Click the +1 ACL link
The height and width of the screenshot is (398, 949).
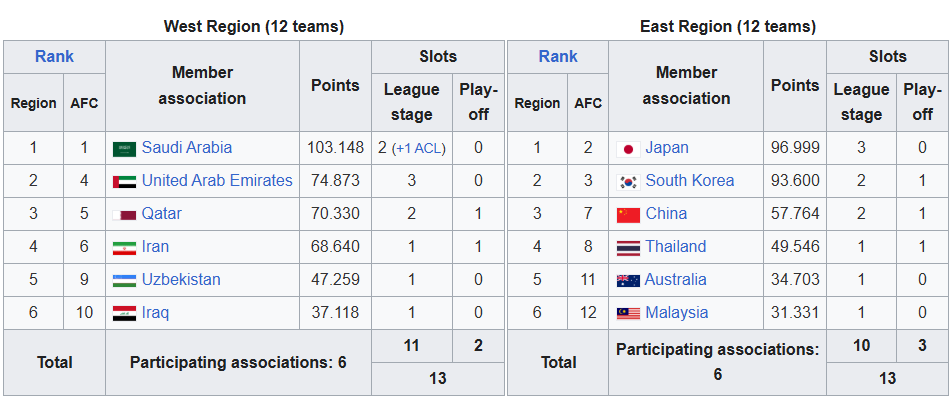coord(418,149)
